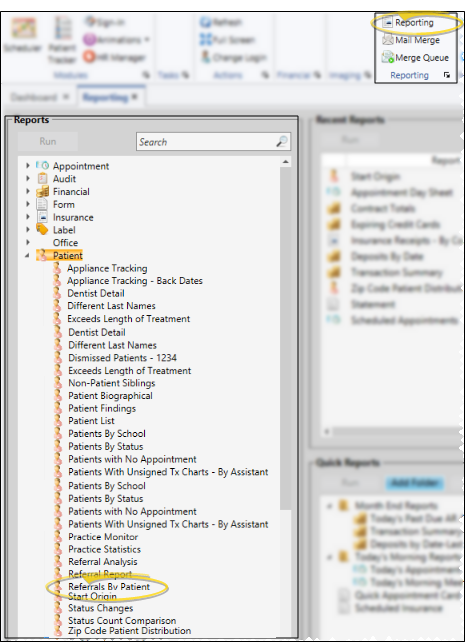Expand the Appointment report category
Viewport: 465px width, 643px height.
tap(27, 166)
